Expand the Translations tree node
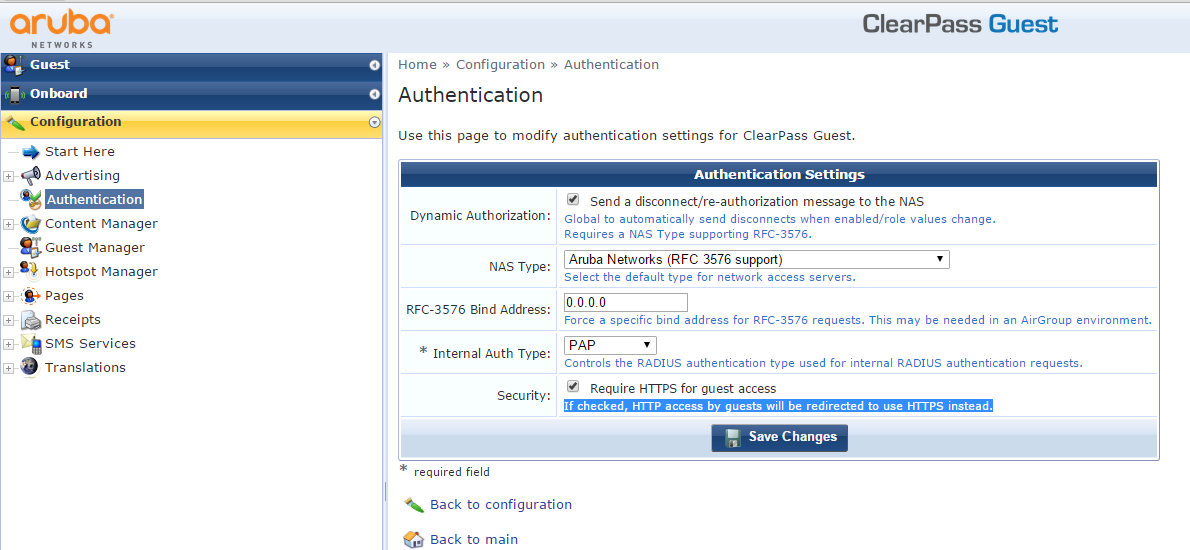1190x550 pixels. point(8,368)
